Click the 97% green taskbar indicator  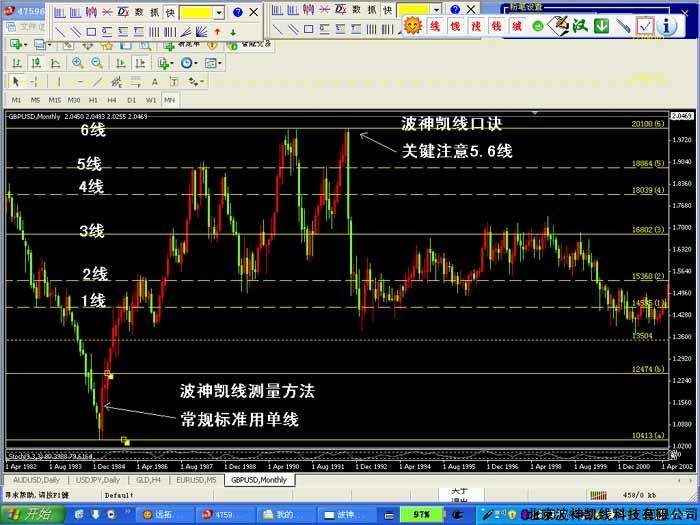click(421, 514)
